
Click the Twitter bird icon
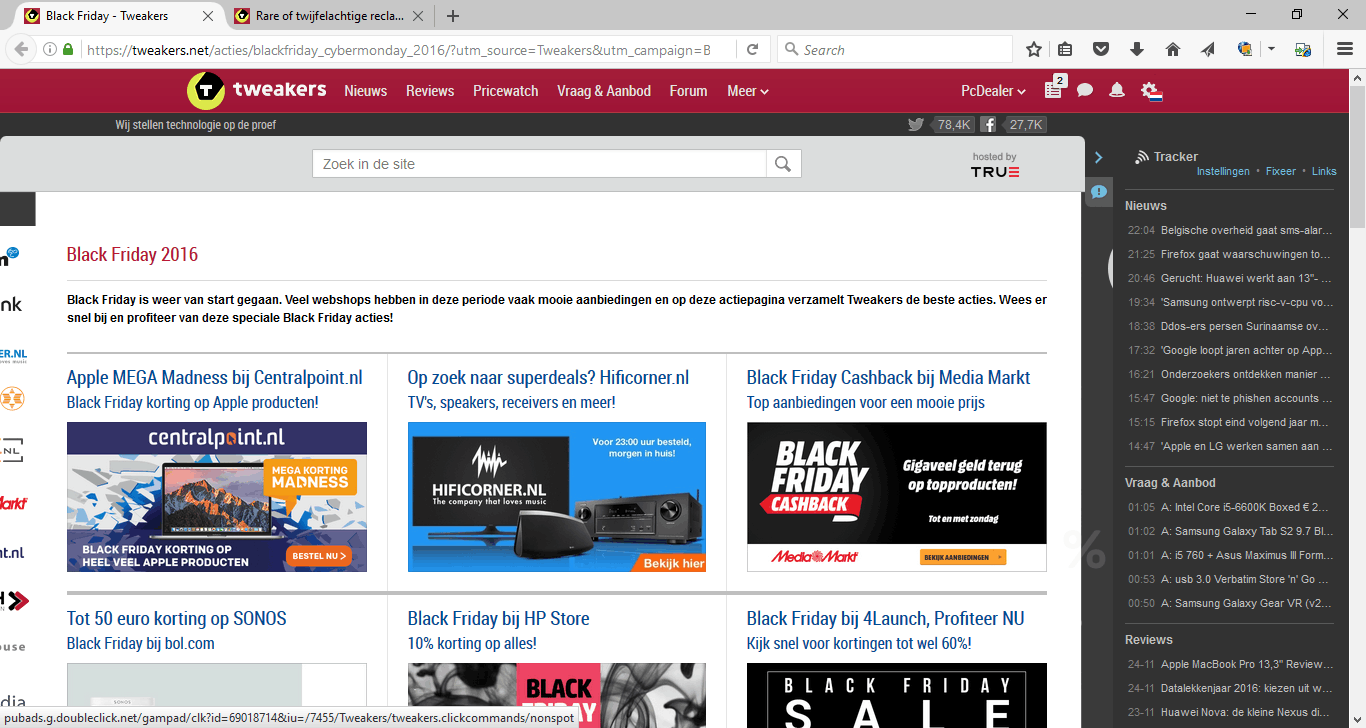pyautogui.click(x=915, y=125)
